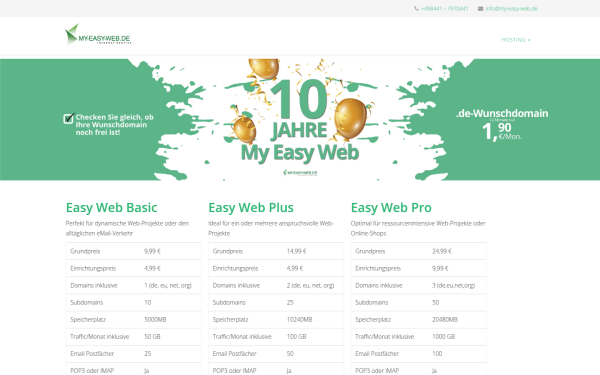Image resolution: width=600 pixels, height=375 pixels.
Task: Expand the Hosting dropdown chevron
Action: pos(529,40)
